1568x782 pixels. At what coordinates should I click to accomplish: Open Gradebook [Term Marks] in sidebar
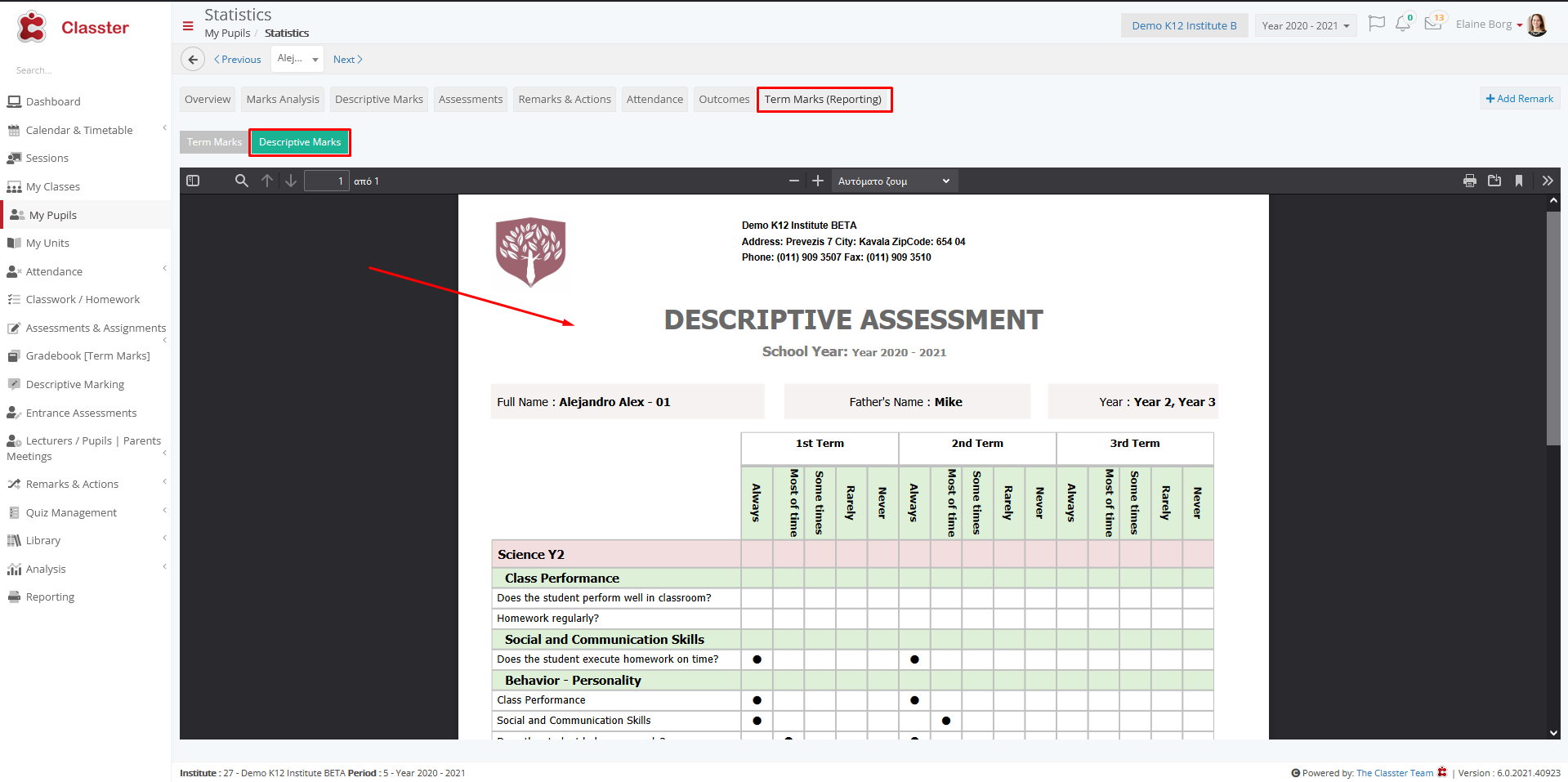pos(87,355)
